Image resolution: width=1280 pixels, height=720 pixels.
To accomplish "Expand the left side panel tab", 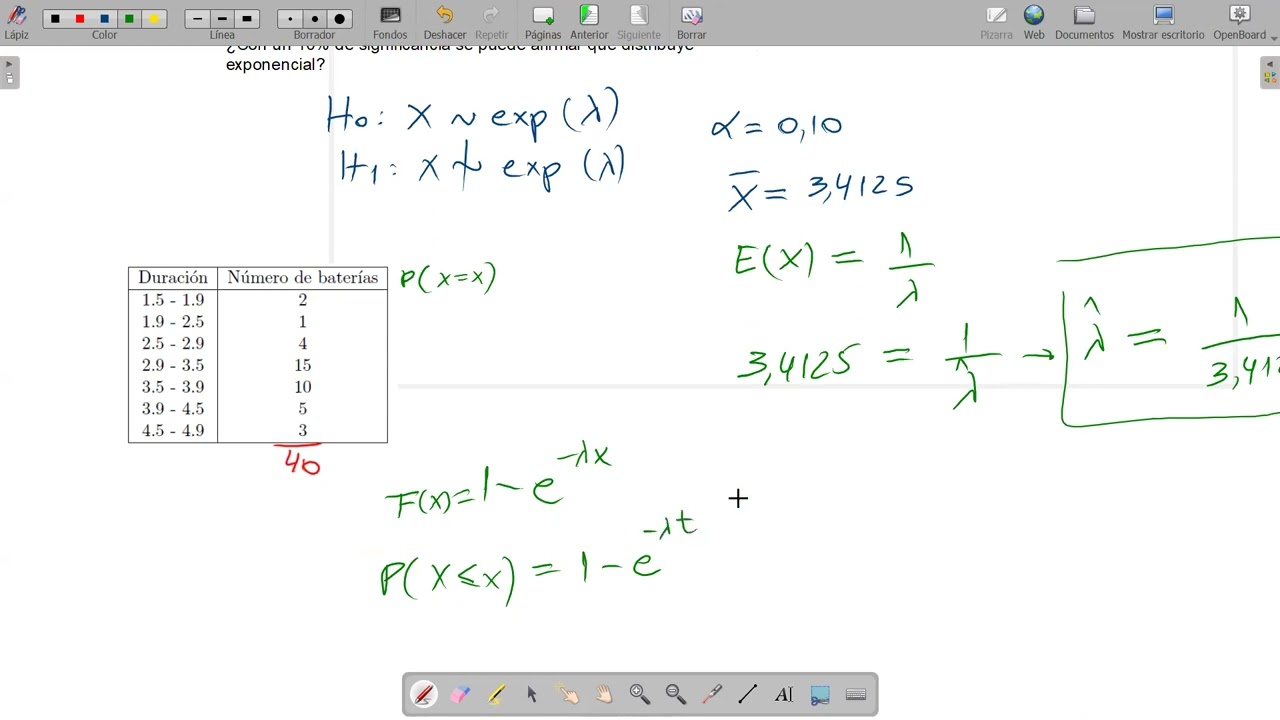I will (x=9, y=73).
